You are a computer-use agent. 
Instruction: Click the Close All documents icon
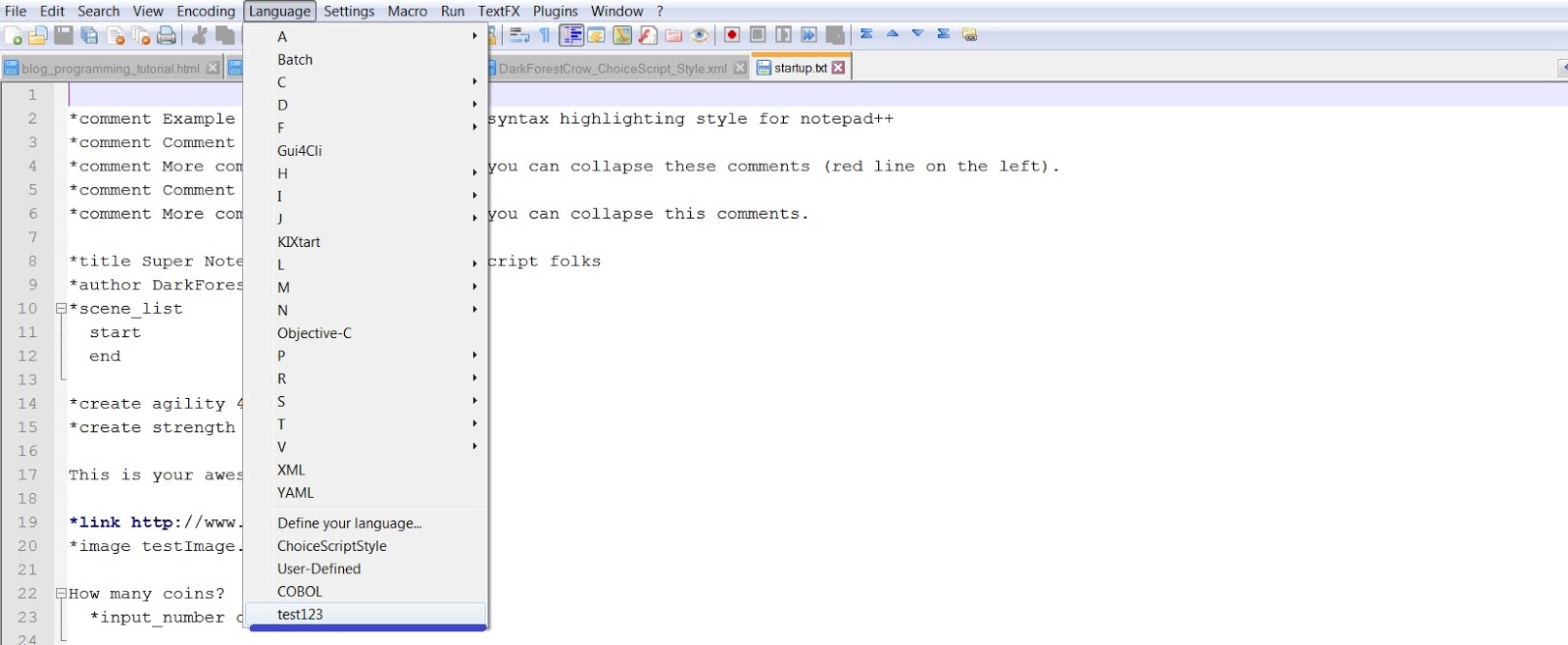pyautogui.click(x=141, y=35)
